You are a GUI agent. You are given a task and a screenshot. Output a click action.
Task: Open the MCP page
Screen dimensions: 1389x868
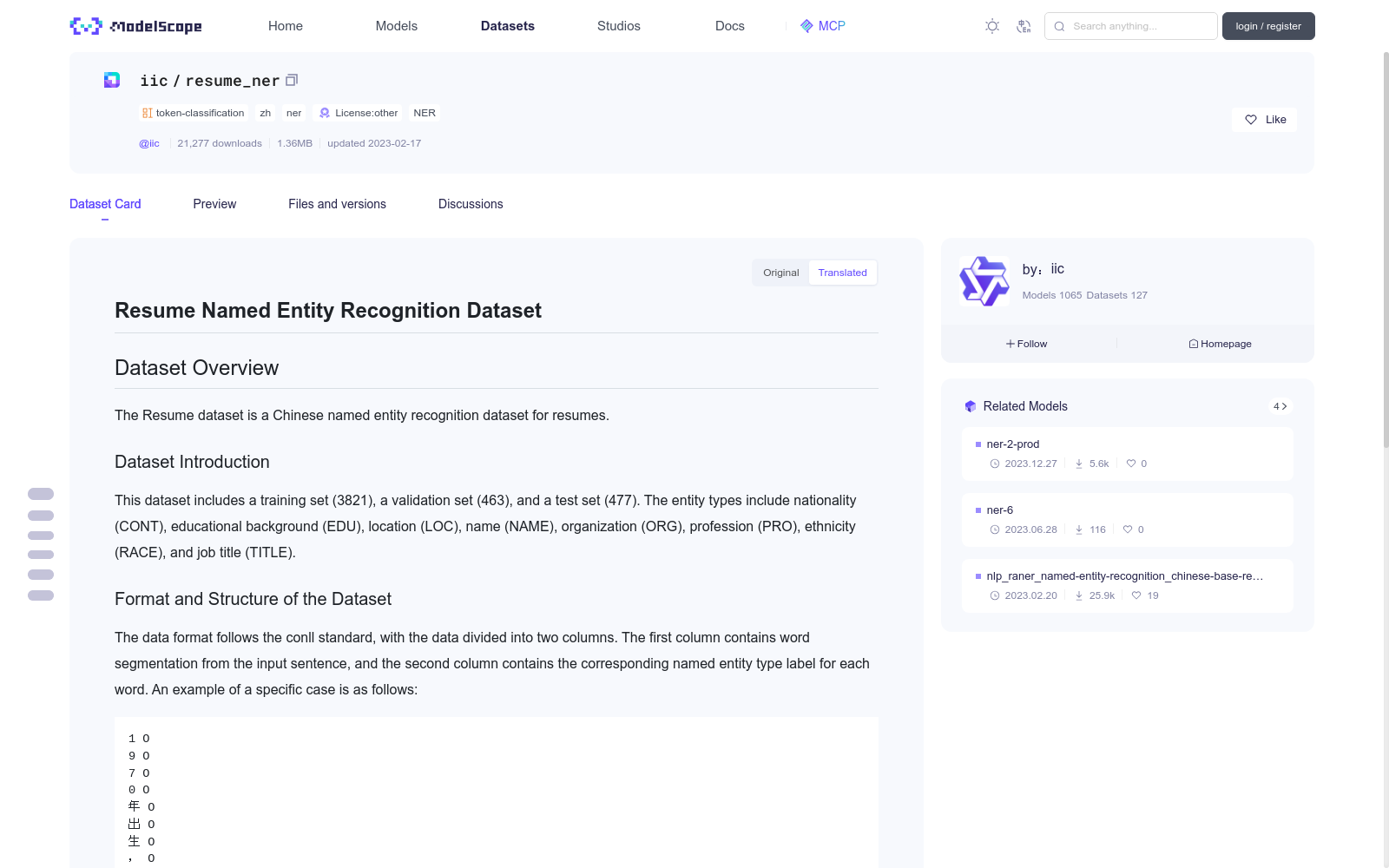(822, 26)
